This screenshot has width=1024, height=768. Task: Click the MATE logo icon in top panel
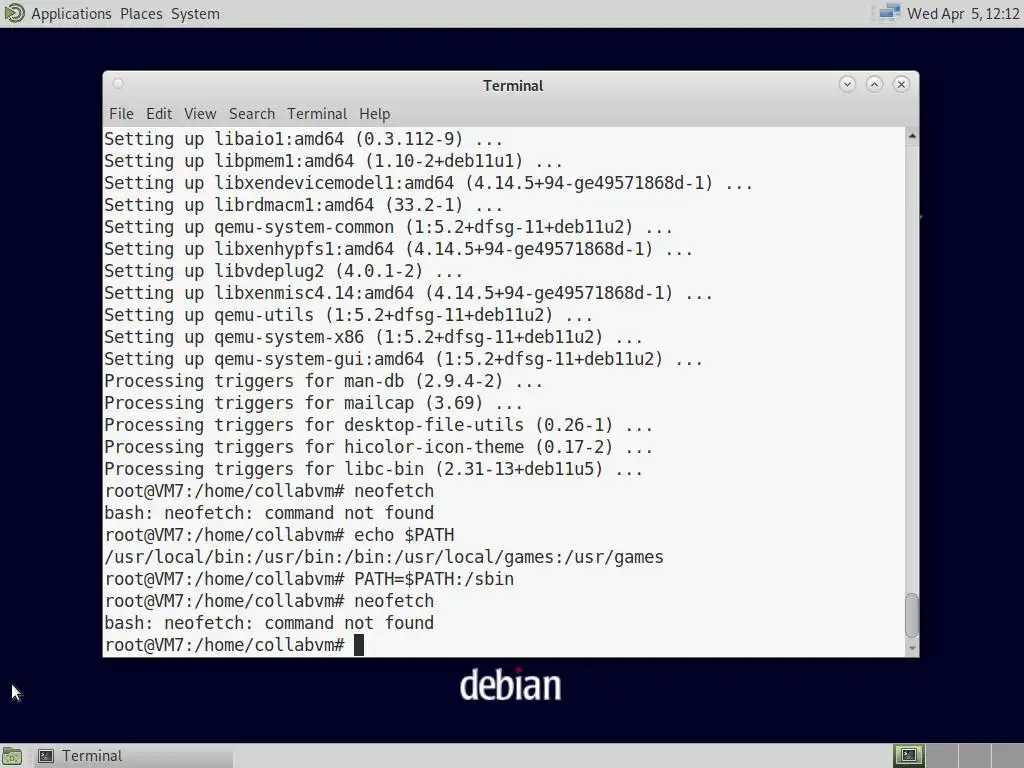pos(14,13)
